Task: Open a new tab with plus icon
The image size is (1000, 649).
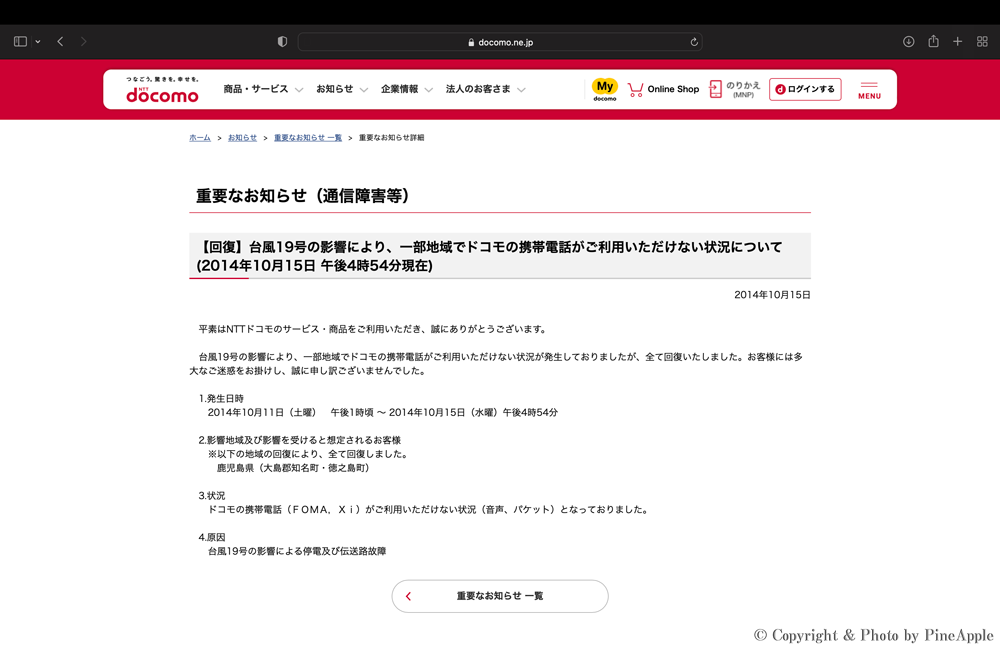Action: pyautogui.click(x=957, y=42)
